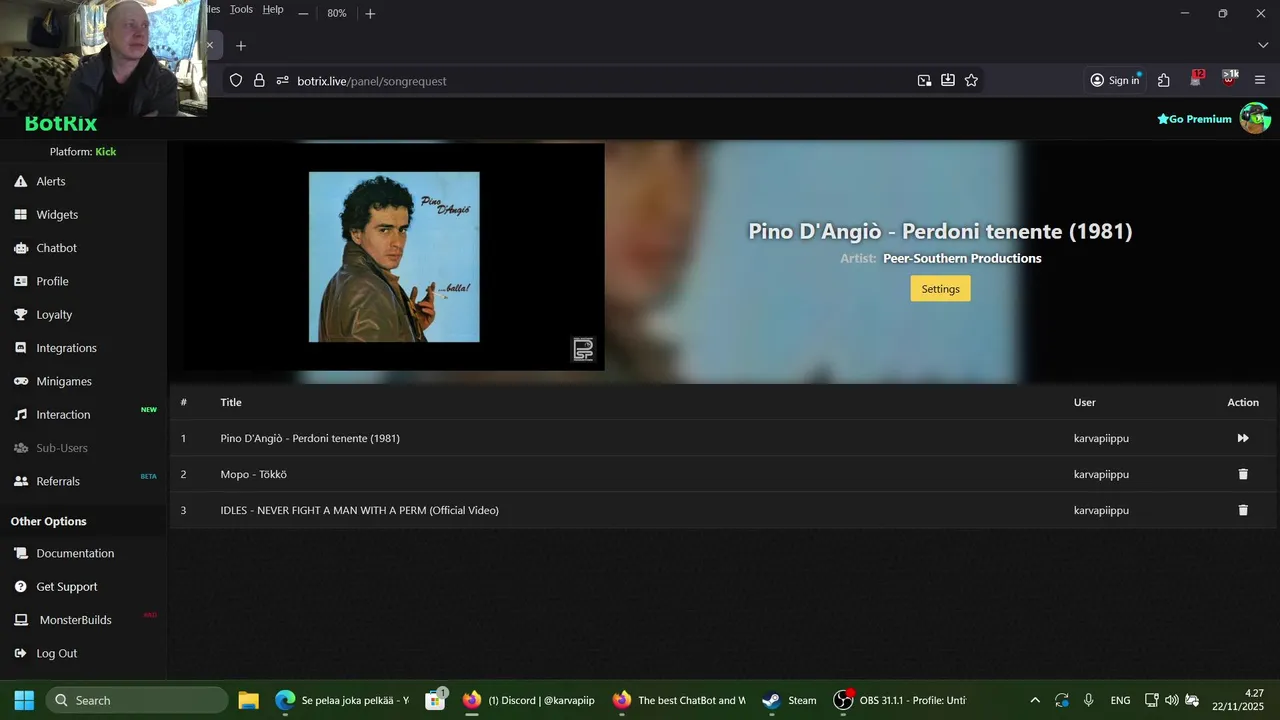1280x720 pixels.
Task: Switch to the Edge window in taskbar
Action: click(341, 700)
